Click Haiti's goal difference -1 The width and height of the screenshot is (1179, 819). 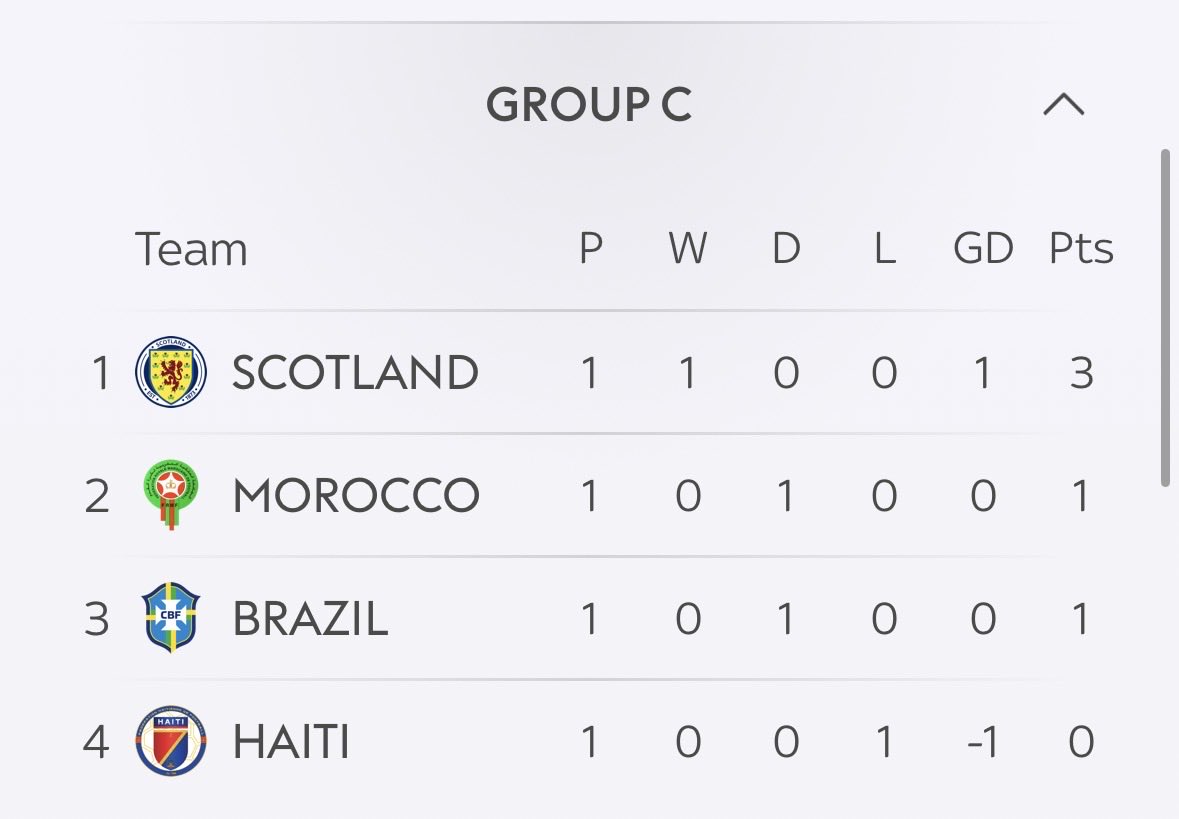click(982, 742)
